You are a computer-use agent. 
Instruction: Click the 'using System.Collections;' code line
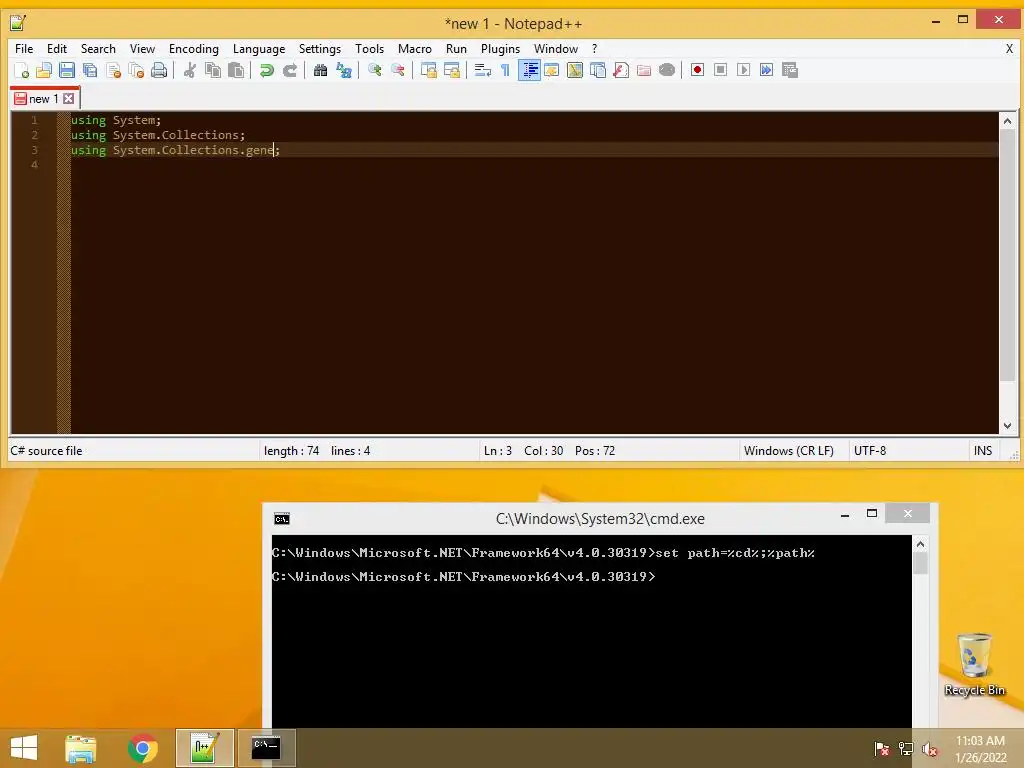(158, 135)
